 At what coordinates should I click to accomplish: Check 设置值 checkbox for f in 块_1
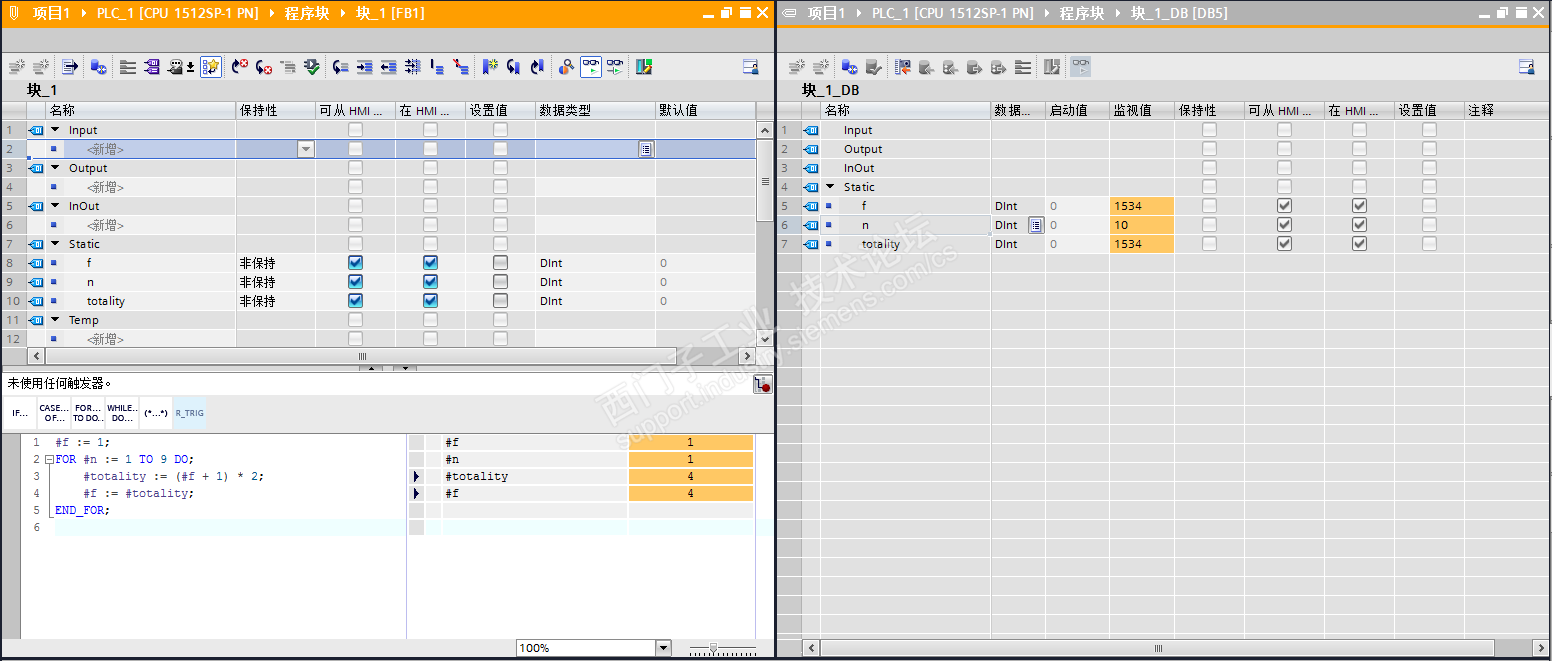500,263
